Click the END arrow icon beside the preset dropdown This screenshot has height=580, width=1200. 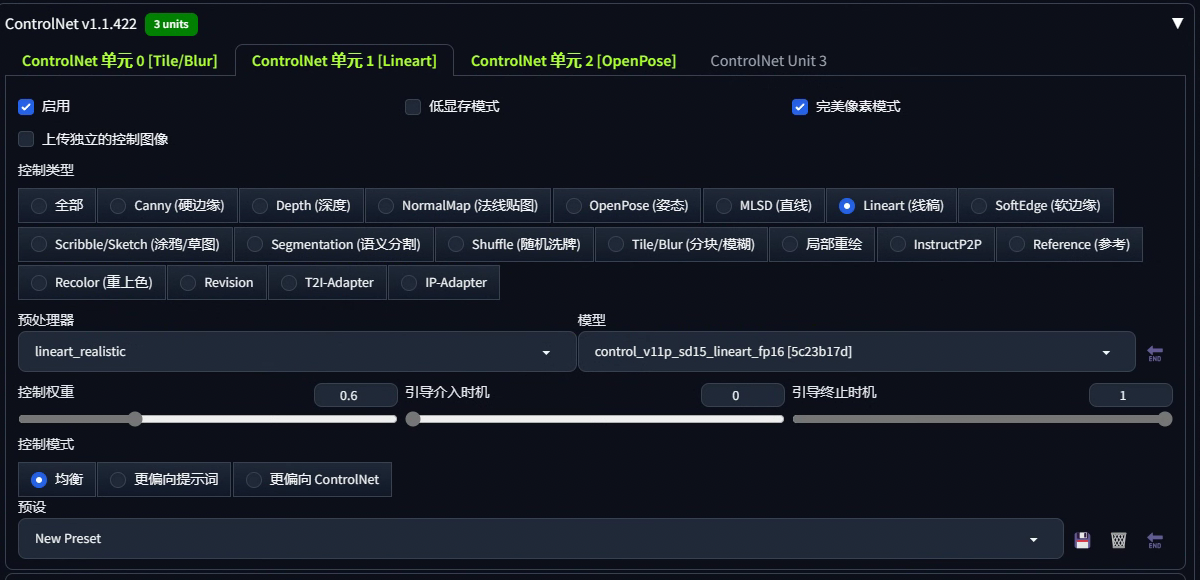click(x=1155, y=540)
